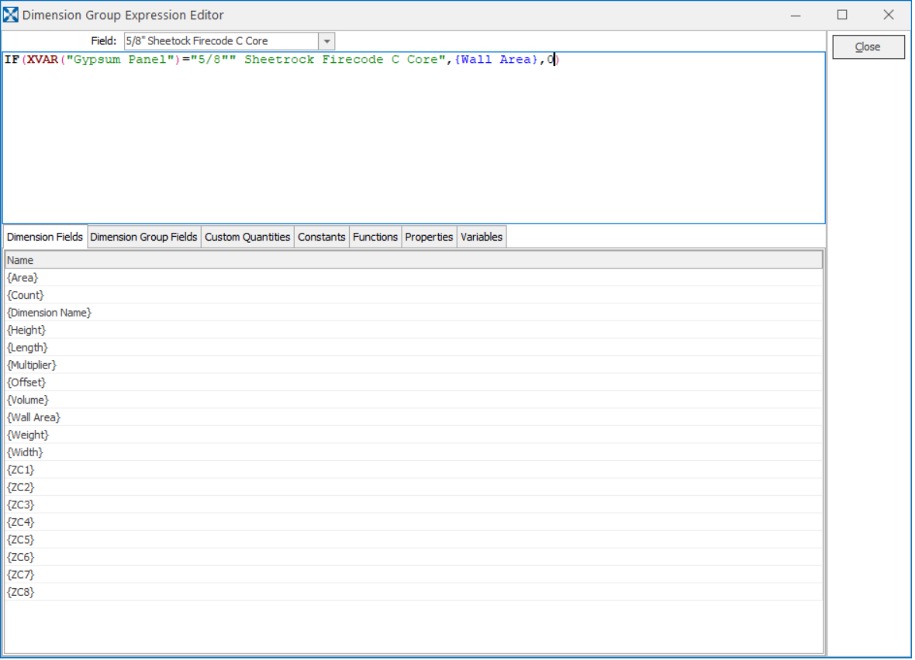915x660 pixels.
Task: Select the {ZC4} field row
Action: coord(414,522)
